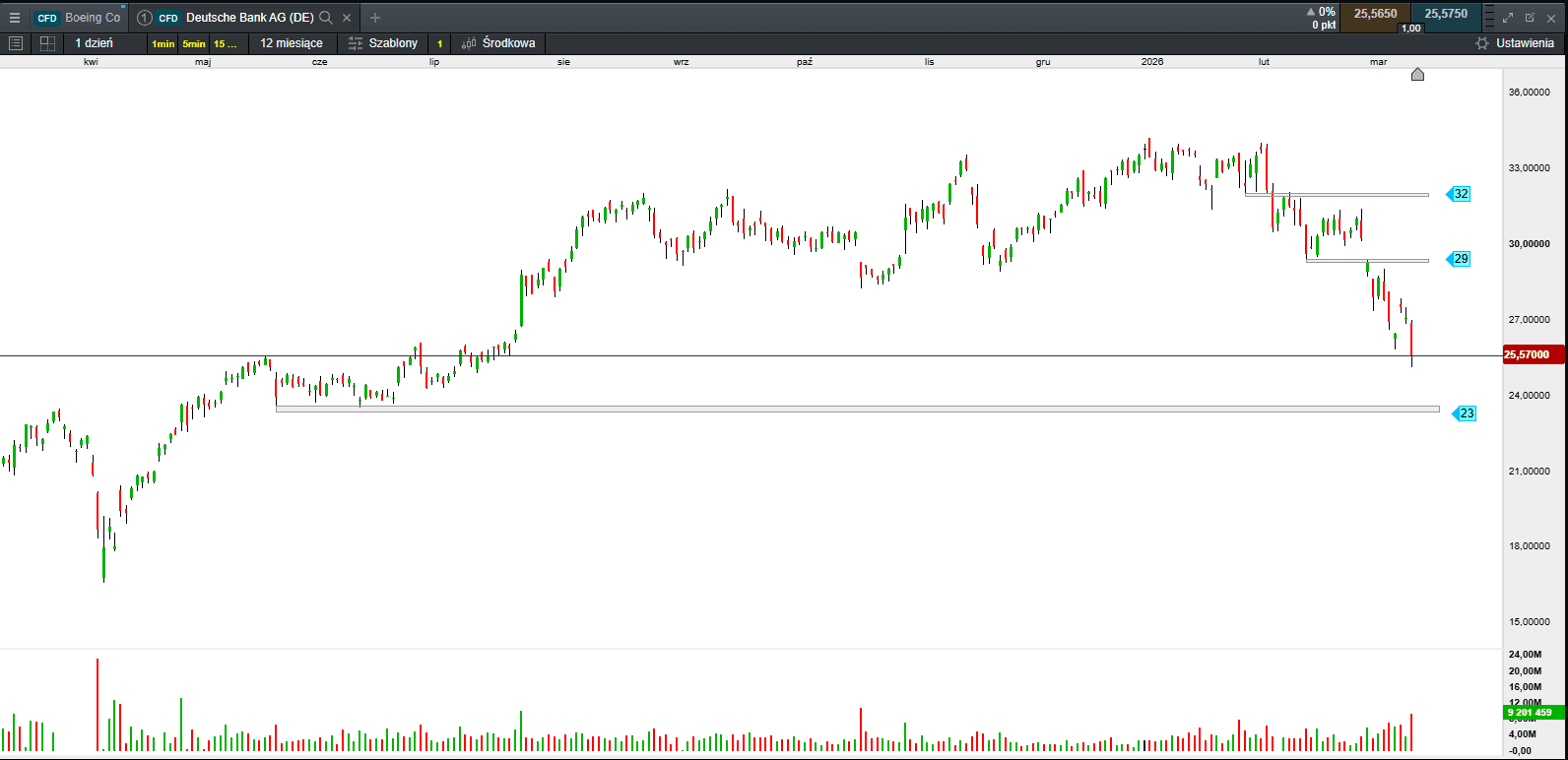
Task: Toggle the 1min interval shortcut
Action: tap(163, 44)
